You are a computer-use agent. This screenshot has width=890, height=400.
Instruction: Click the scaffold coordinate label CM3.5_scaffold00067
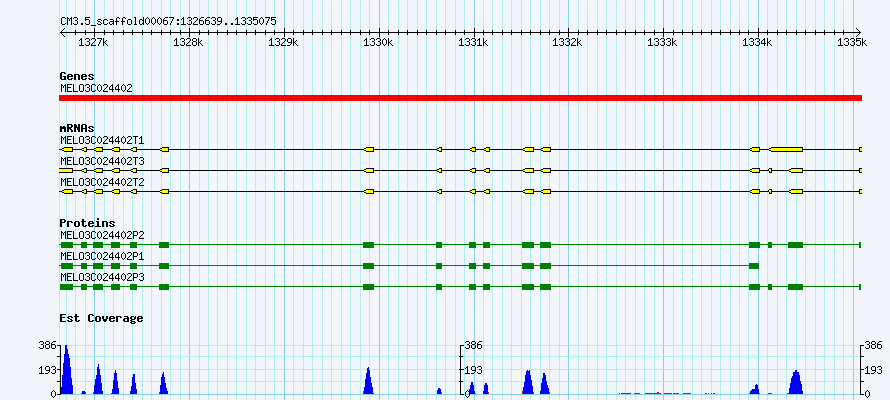[169, 21]
